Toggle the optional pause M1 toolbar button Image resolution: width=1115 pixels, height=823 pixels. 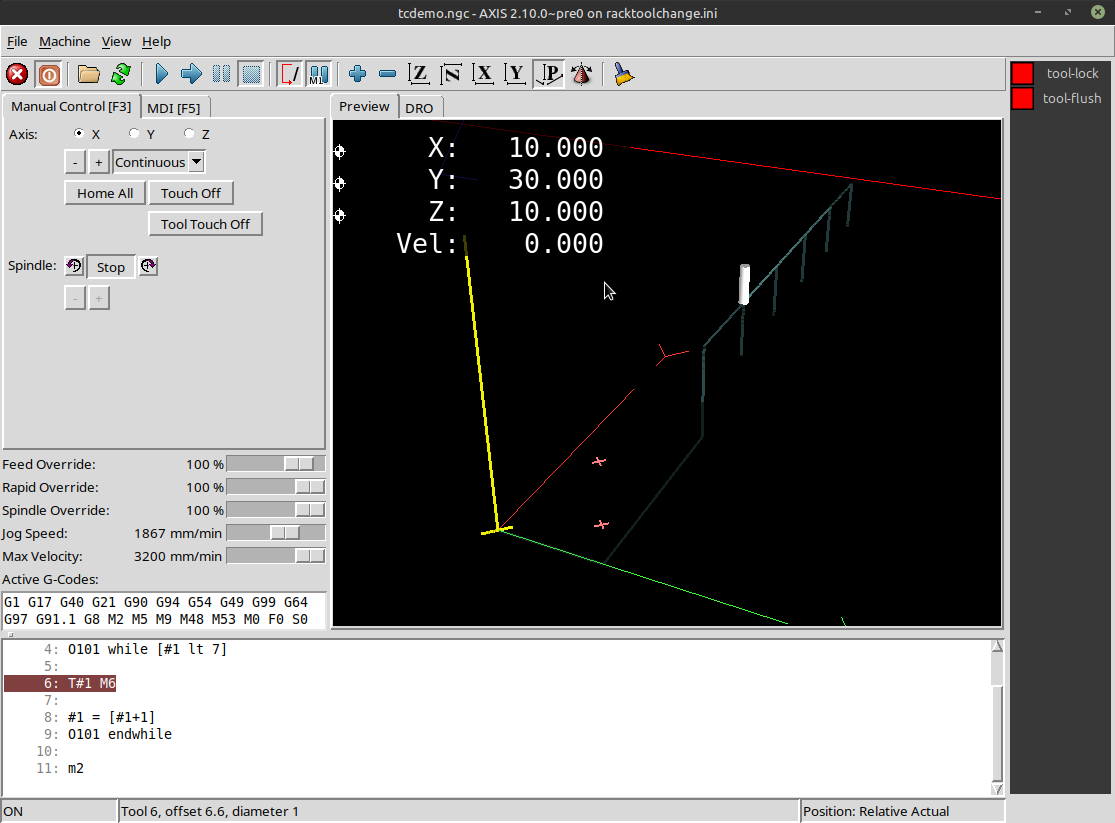point(318,74)
